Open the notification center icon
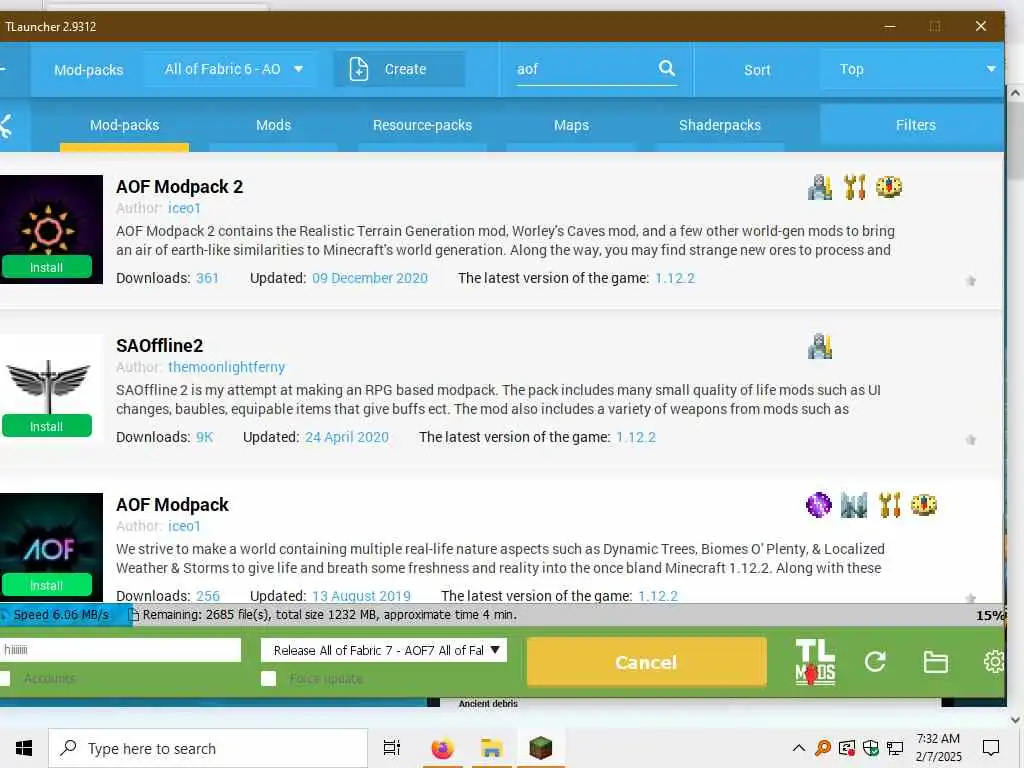Viewport: 1024px width, 768px height. tap(991, 748)
